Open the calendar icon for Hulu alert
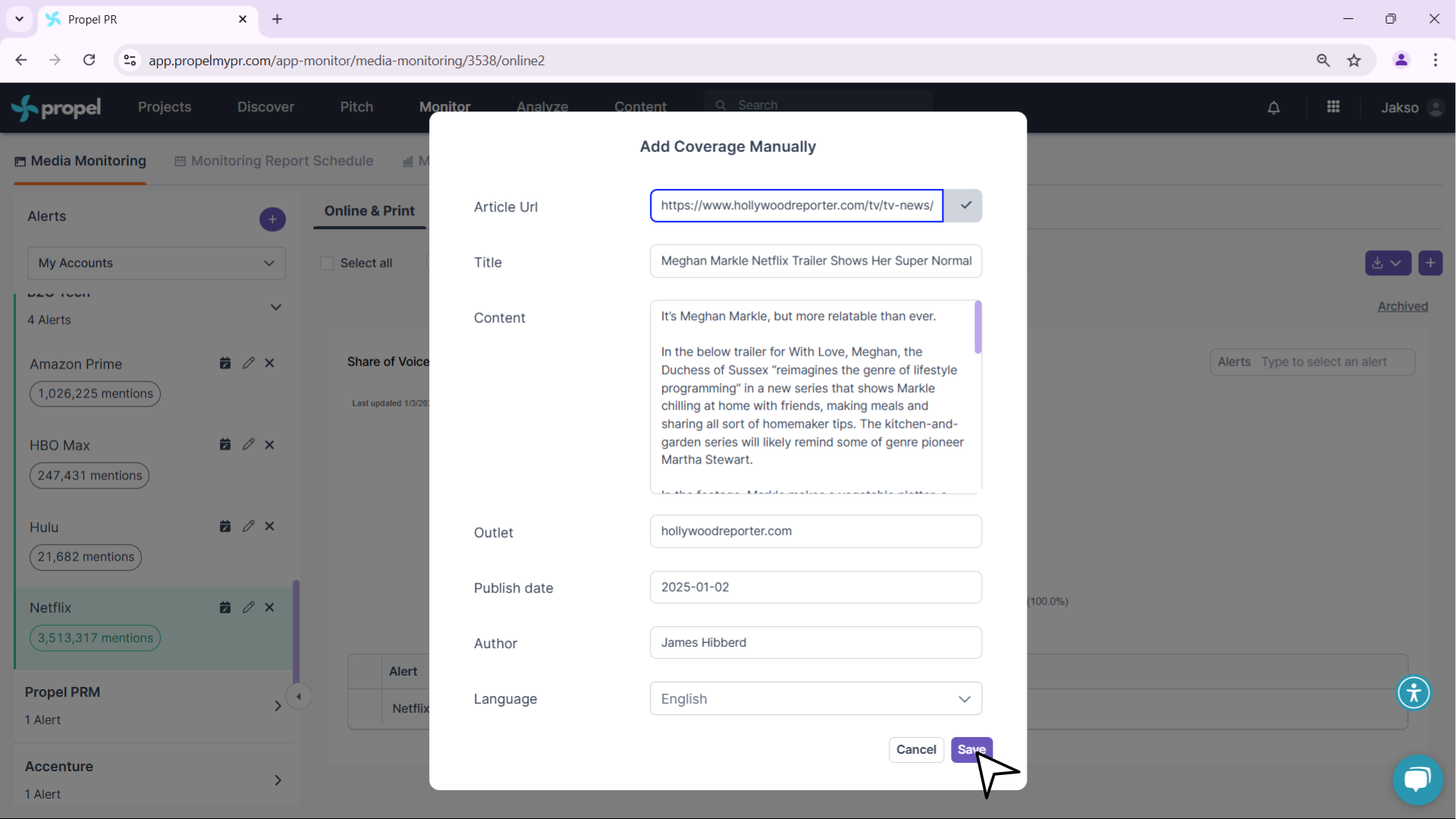The image size is (1456, 819). click(x=225, y=526)
